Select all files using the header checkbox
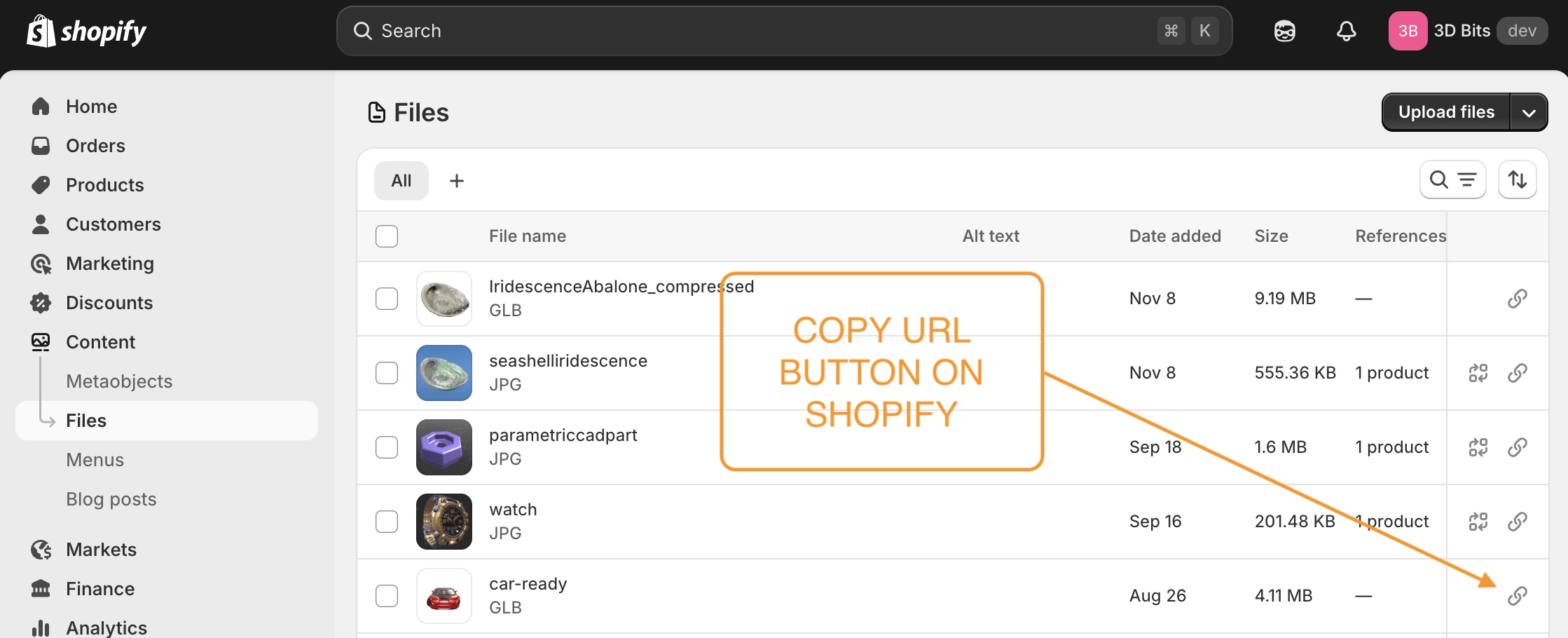This screenshot has height=638, width=1568. point(386,236)
